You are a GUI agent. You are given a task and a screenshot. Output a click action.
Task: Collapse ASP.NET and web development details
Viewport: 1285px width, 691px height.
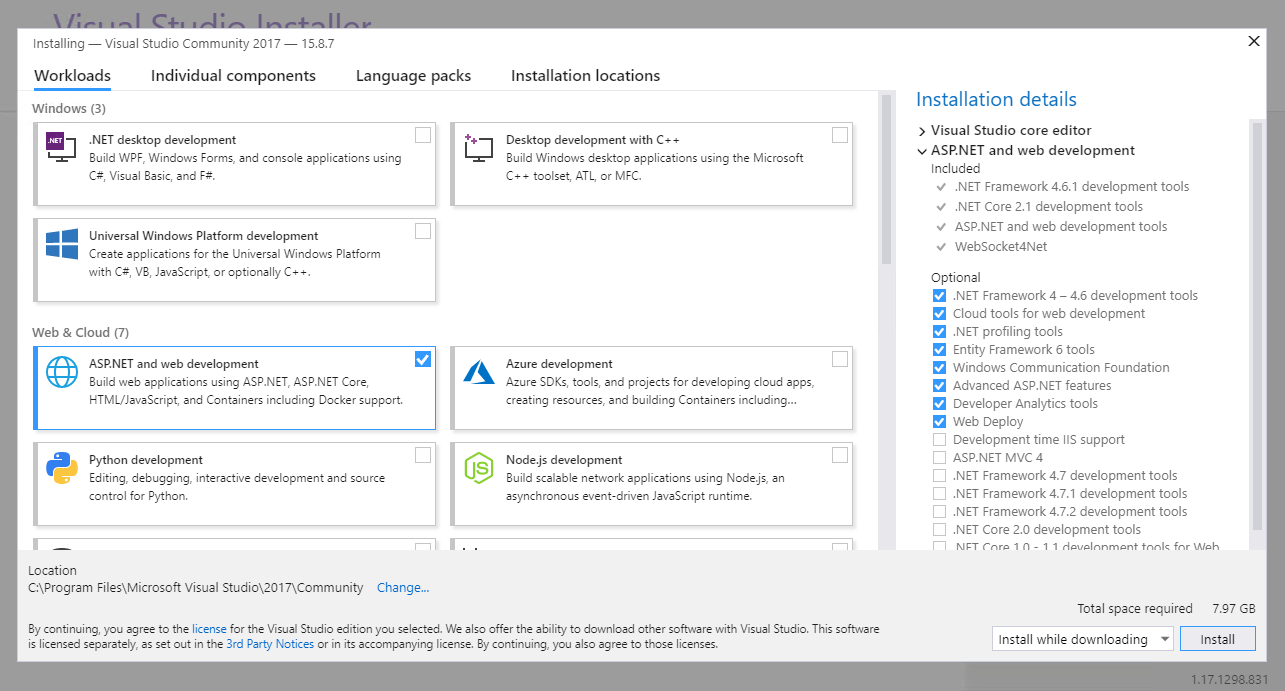[922, 151]
